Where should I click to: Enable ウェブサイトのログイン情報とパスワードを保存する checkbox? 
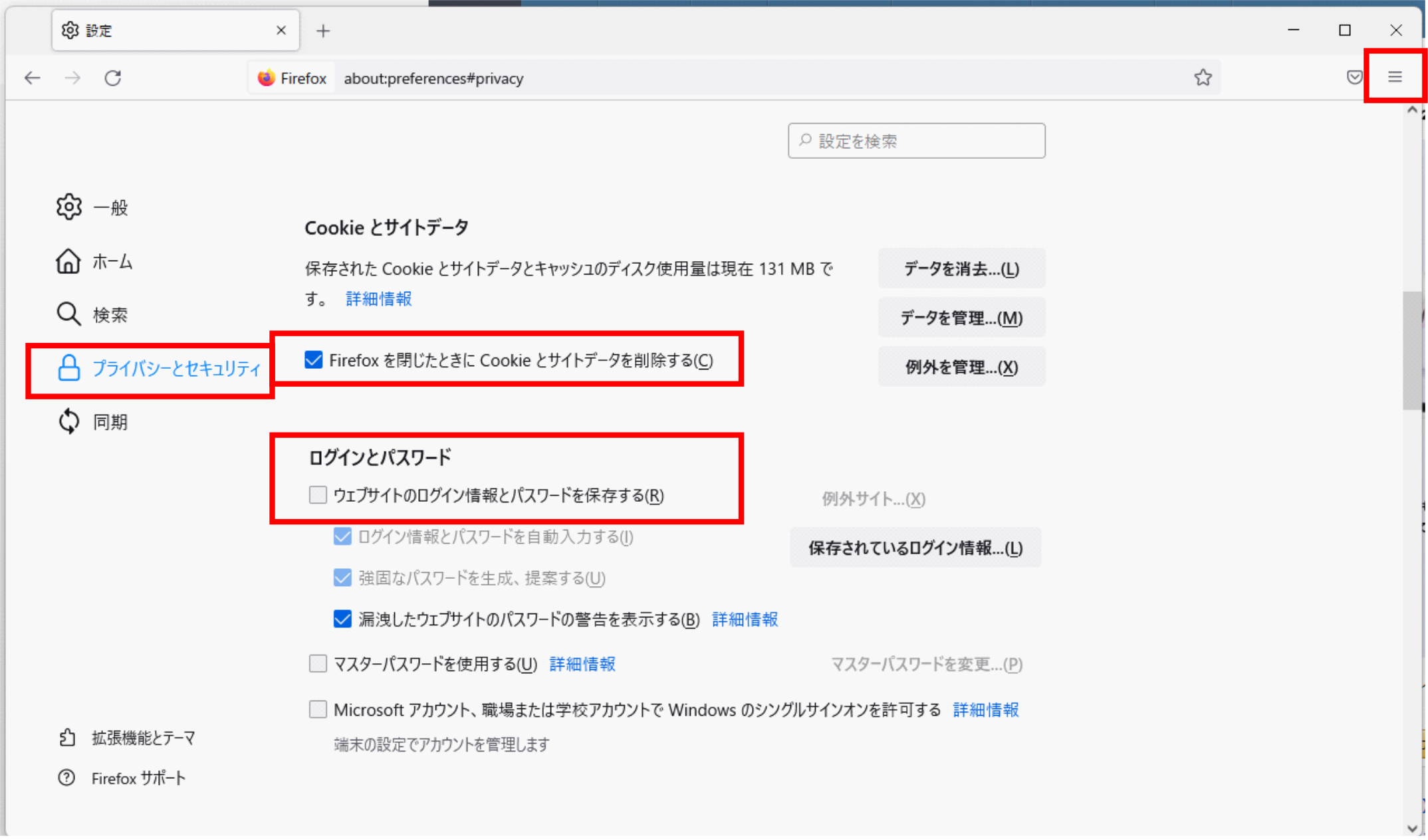tap(318, 494)
